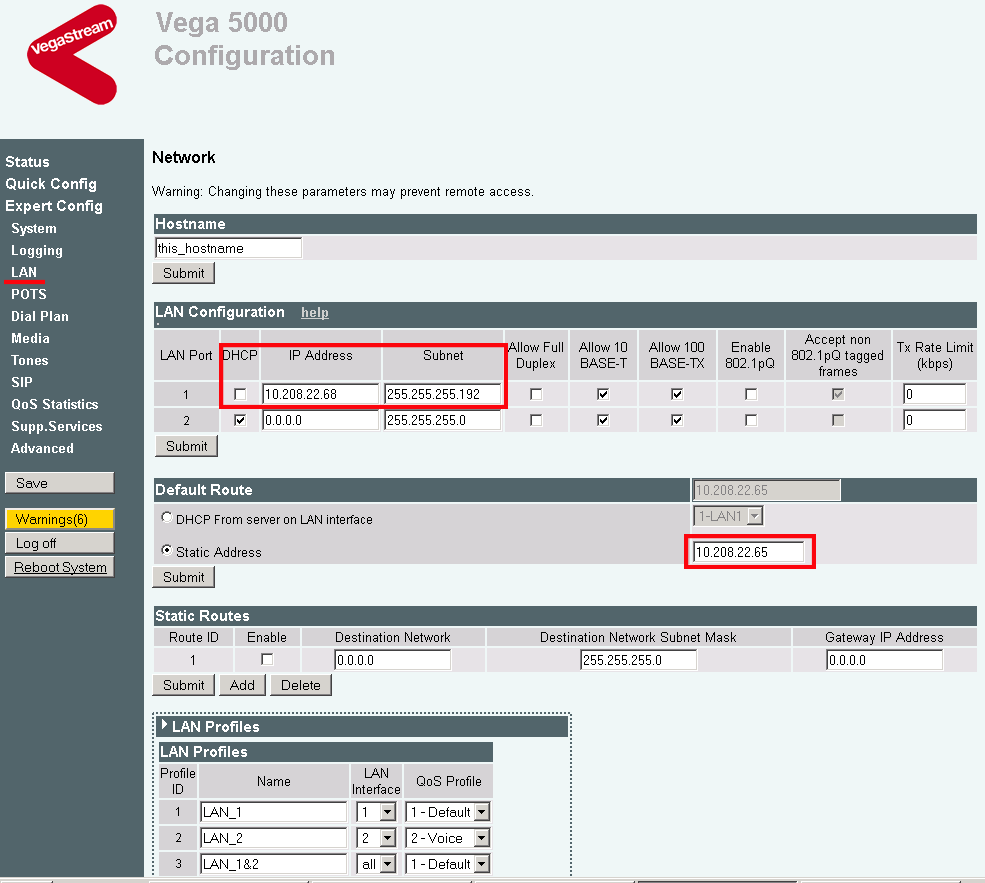Uncheck Allow 100 BASE-TX for port 2
985x883 pixels.
(x=677, y=420)
